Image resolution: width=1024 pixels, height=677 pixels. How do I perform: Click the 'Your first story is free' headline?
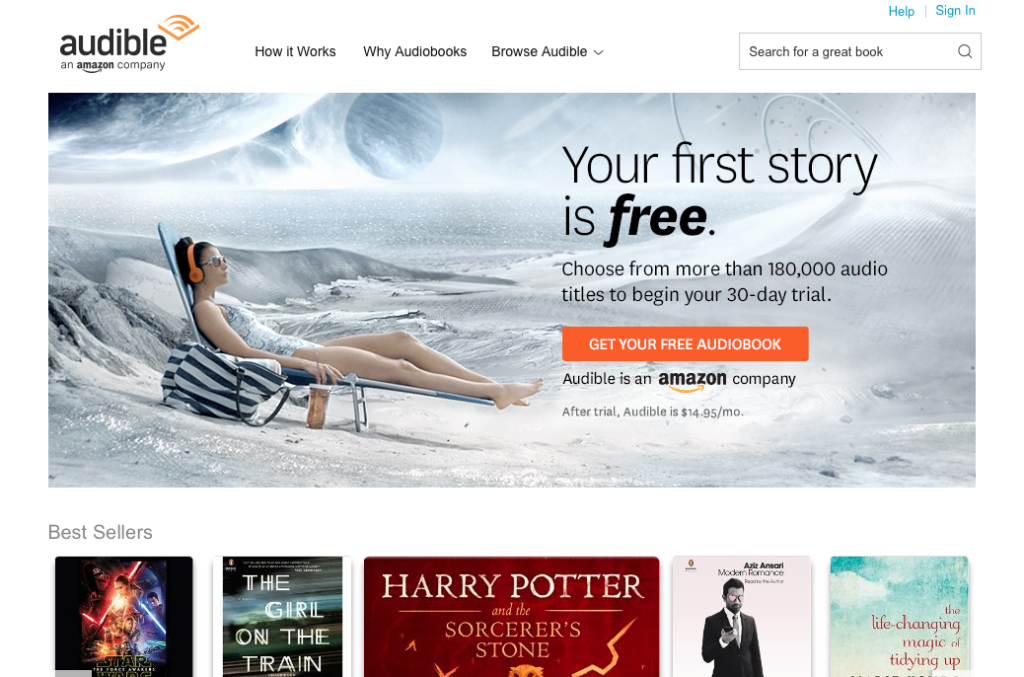(720, 191)
